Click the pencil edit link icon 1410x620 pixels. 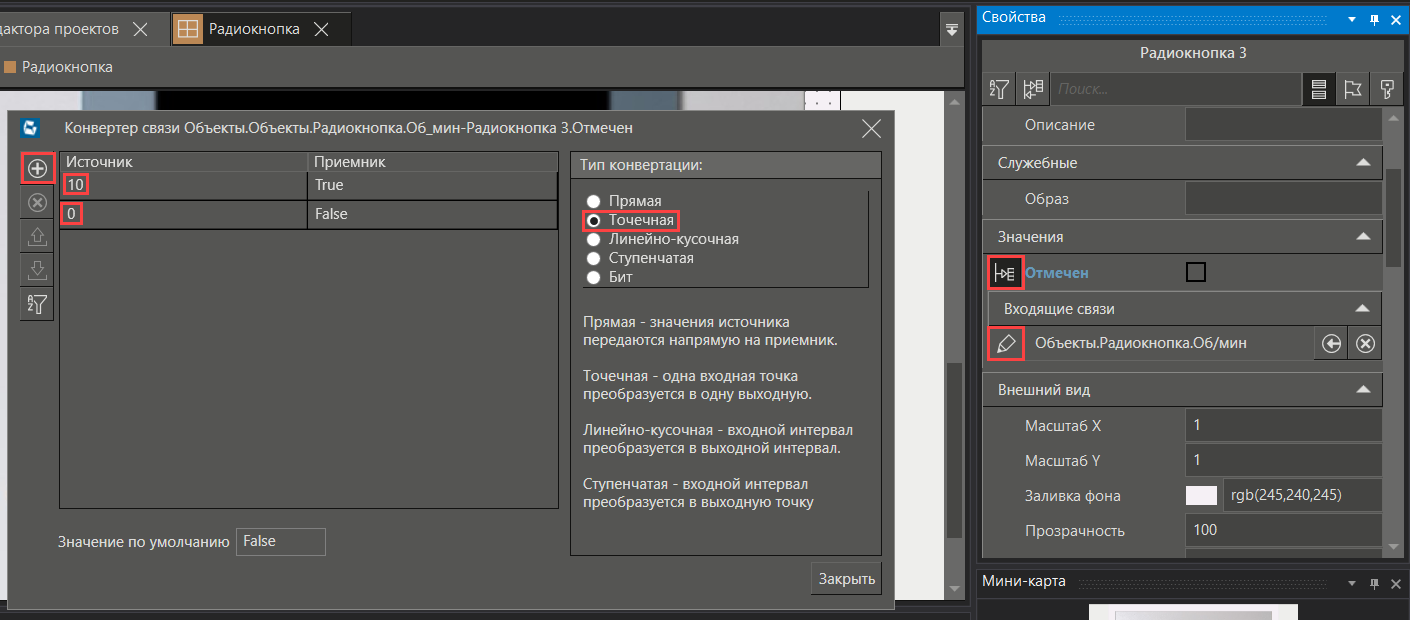tap(1006, 343)
